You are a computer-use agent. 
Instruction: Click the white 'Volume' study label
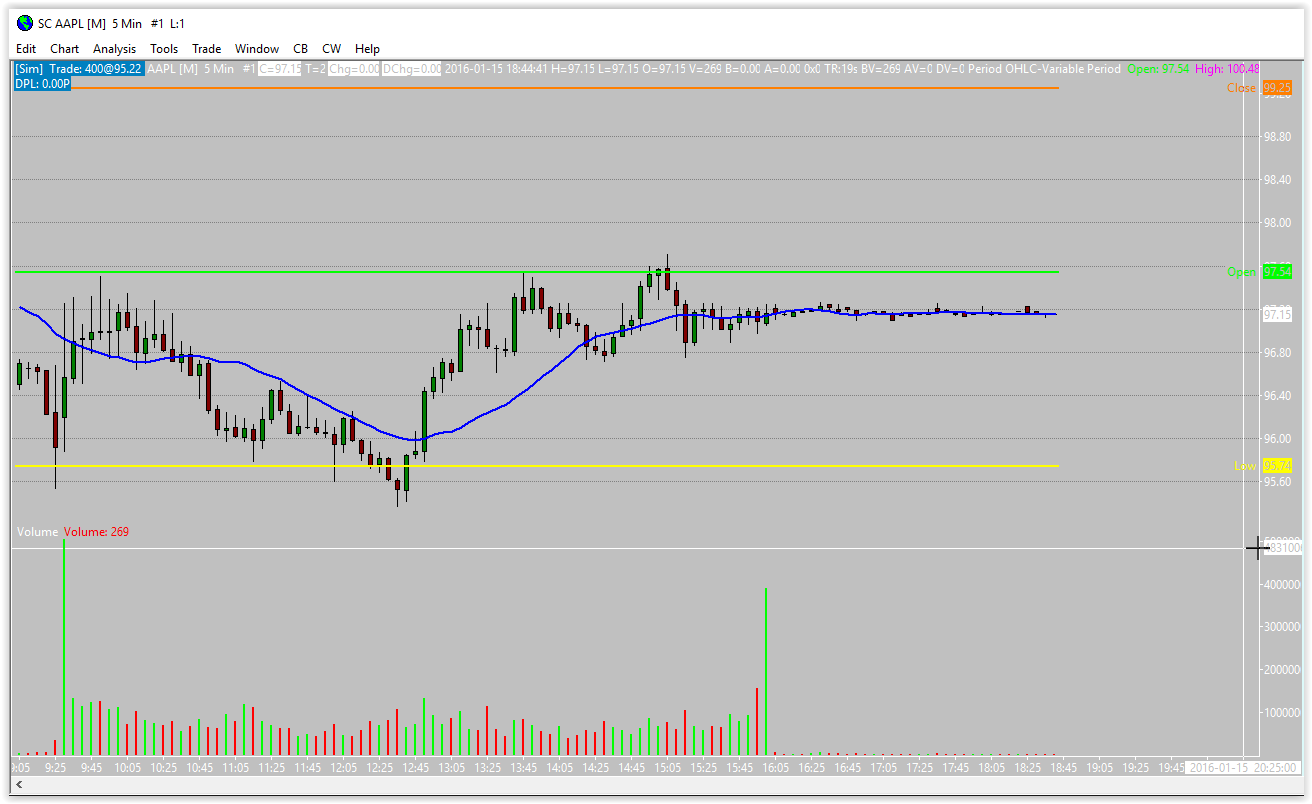[37, 532]
